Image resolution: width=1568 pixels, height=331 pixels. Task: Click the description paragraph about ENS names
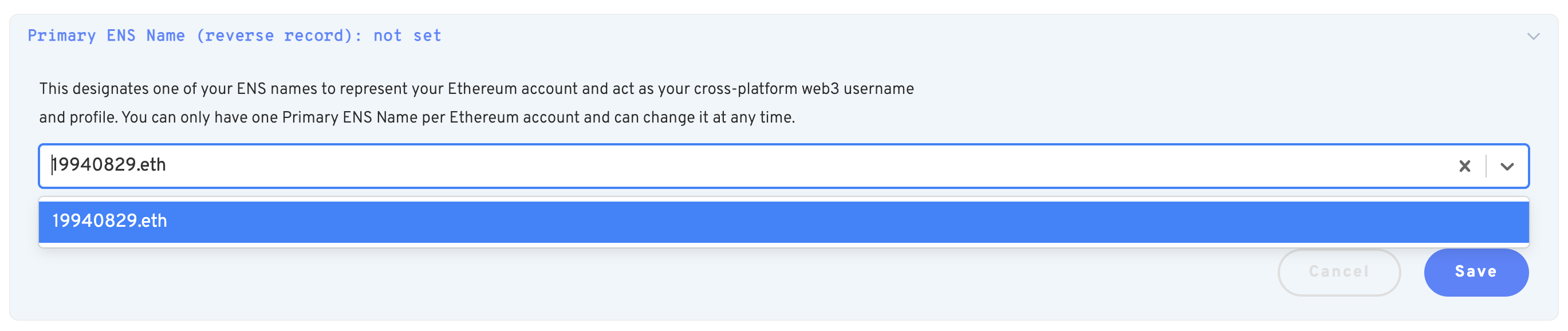(476, 103)
